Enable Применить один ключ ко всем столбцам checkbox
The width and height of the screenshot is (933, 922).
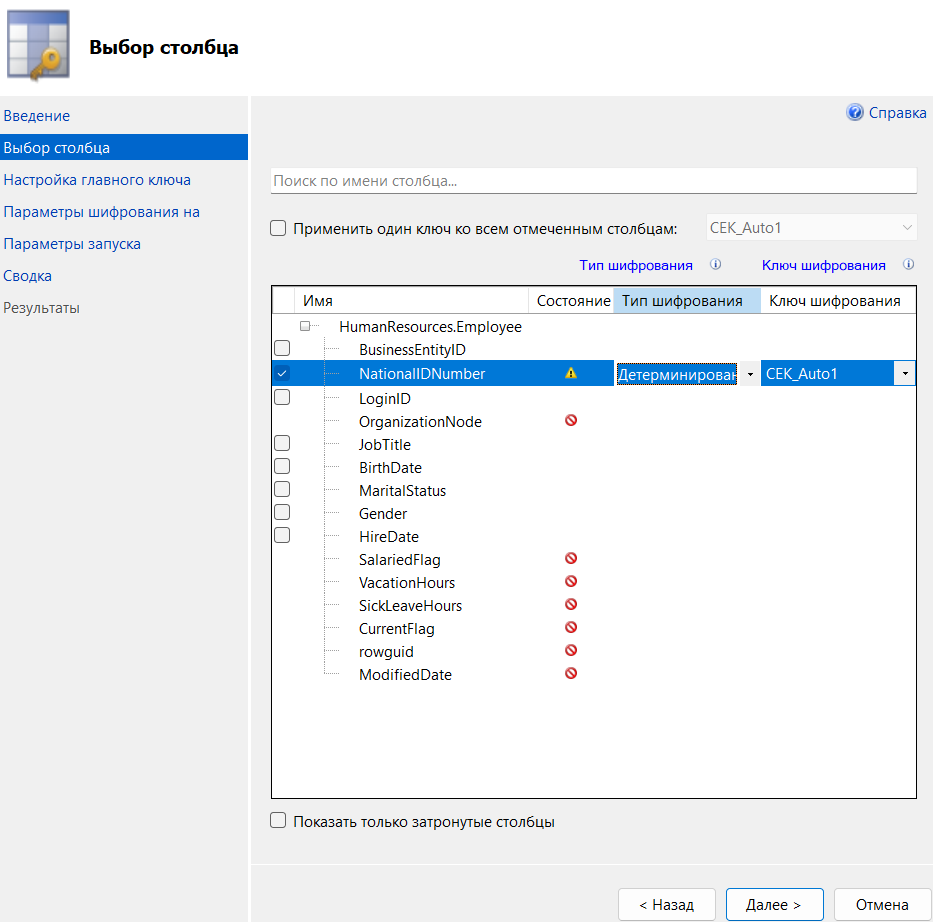click(x=278, y=228)
